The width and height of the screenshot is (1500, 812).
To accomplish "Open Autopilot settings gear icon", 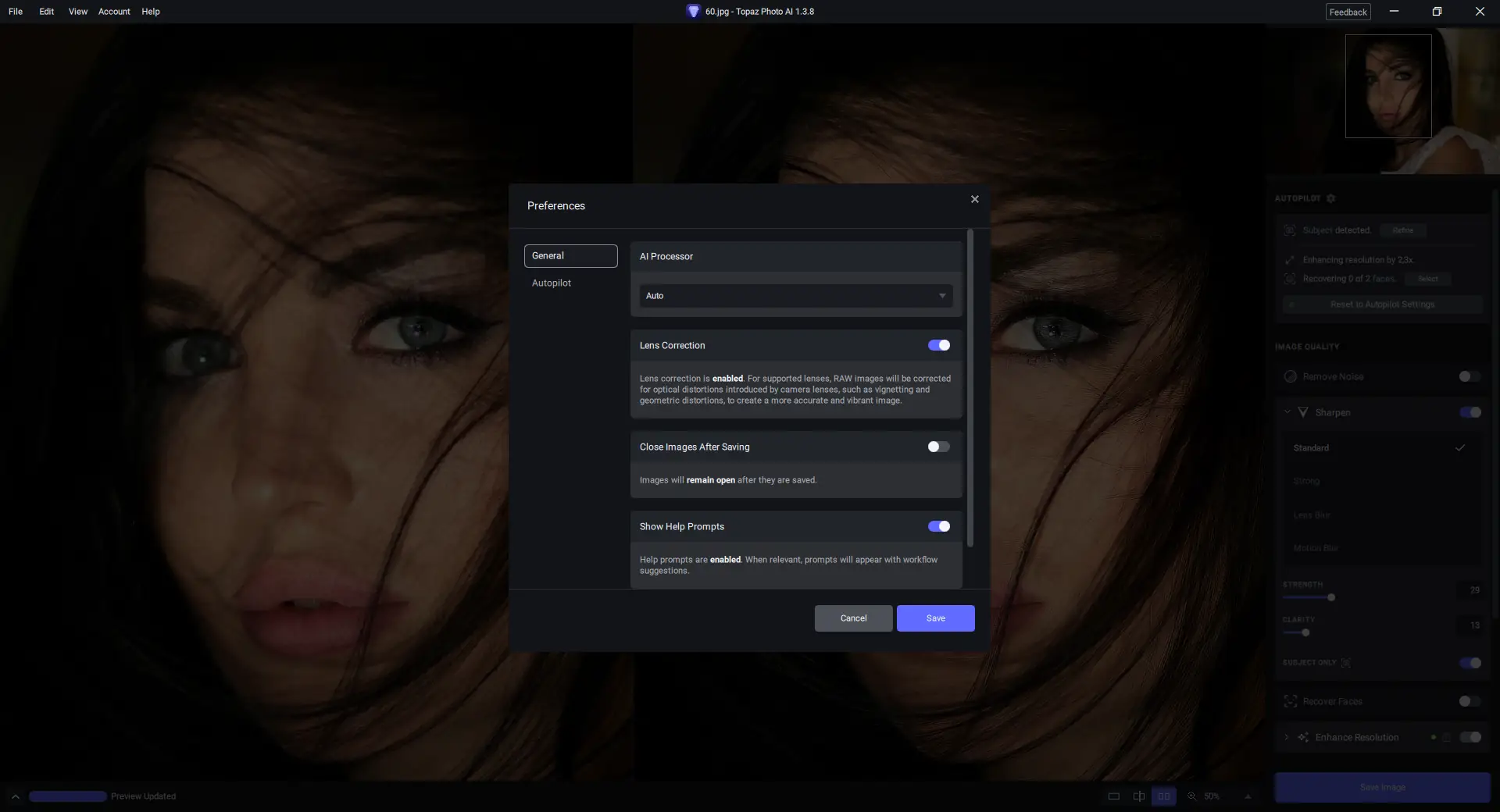I will (x=1331, y=198).
